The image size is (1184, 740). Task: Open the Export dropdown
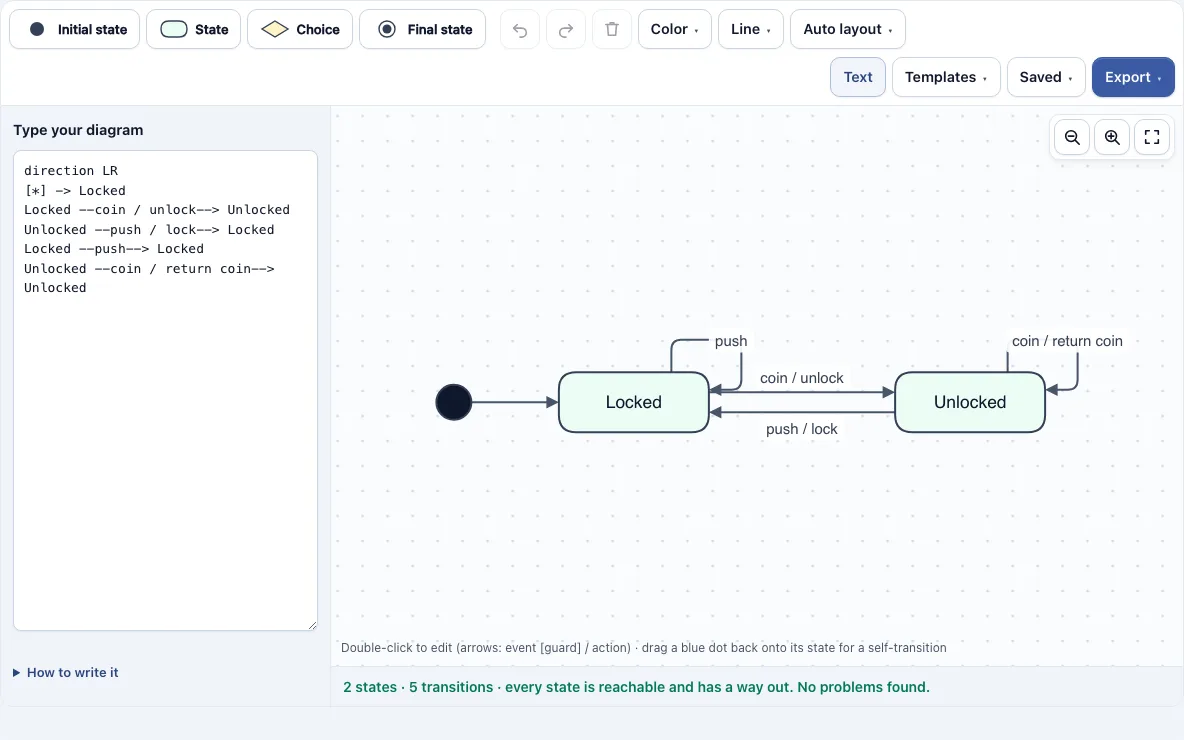point(1133,77)
